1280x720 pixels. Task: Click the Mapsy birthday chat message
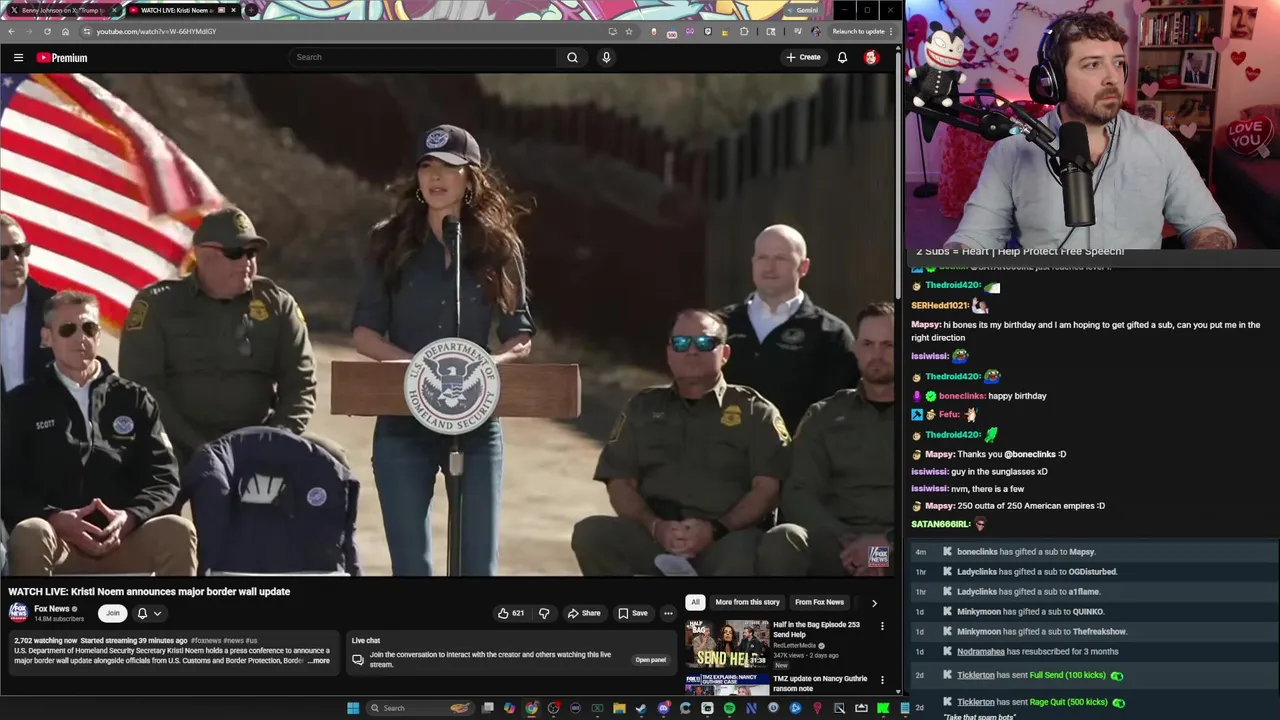(1086, 331)
